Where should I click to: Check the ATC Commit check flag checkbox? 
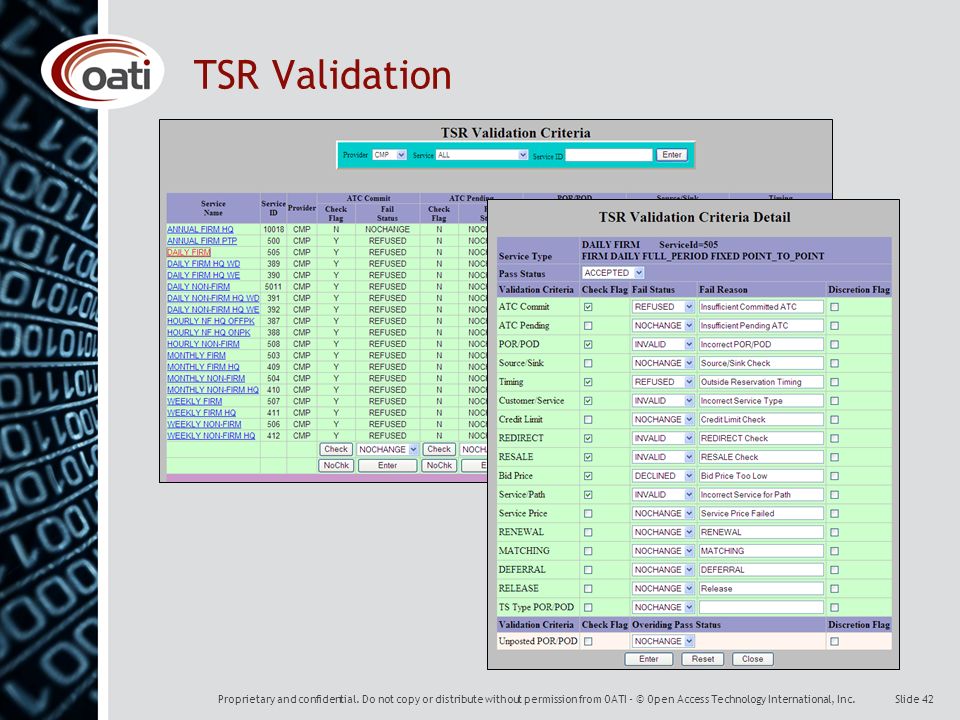[588, 307]
